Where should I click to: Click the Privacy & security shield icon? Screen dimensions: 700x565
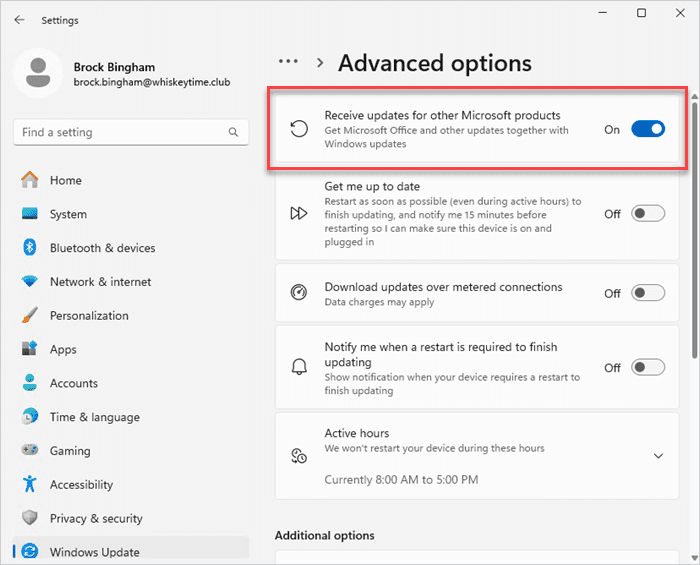click(x=29, y=518)
